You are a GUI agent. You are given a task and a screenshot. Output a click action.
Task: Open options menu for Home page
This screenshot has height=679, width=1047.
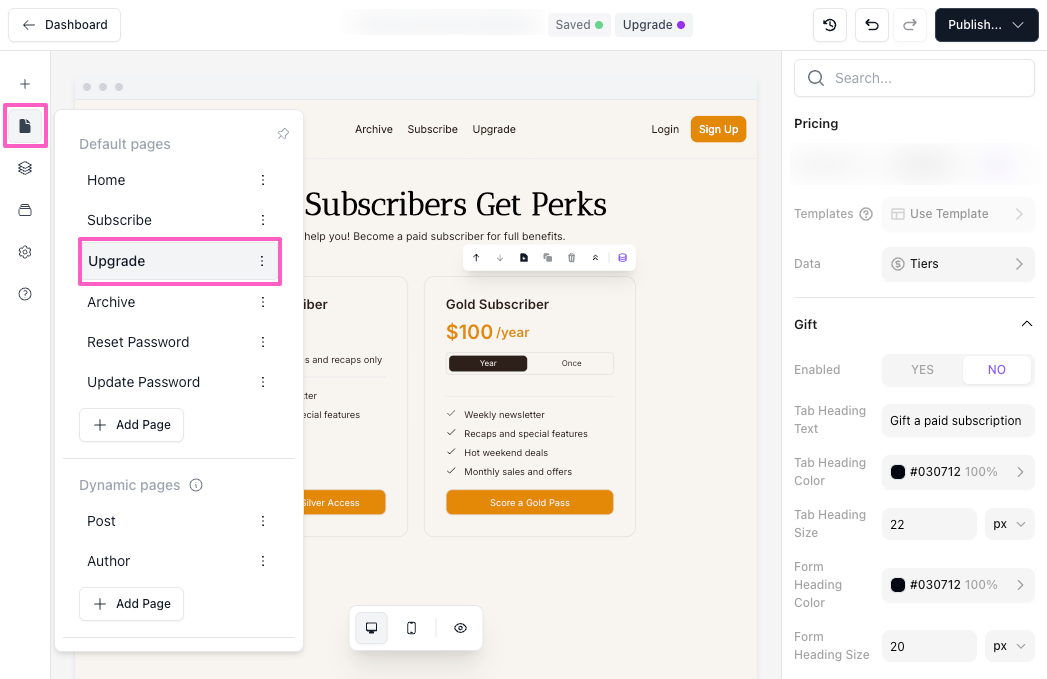(x=263, y=180)
